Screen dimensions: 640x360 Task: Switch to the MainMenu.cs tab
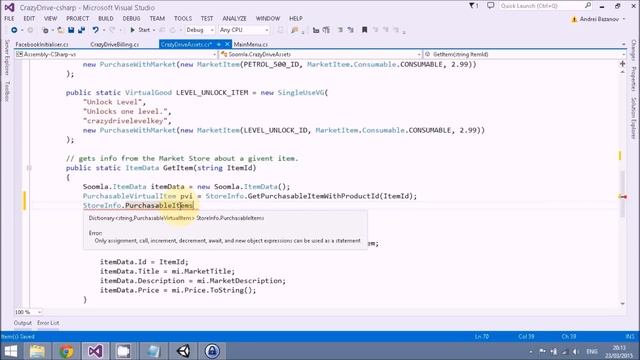251,44
